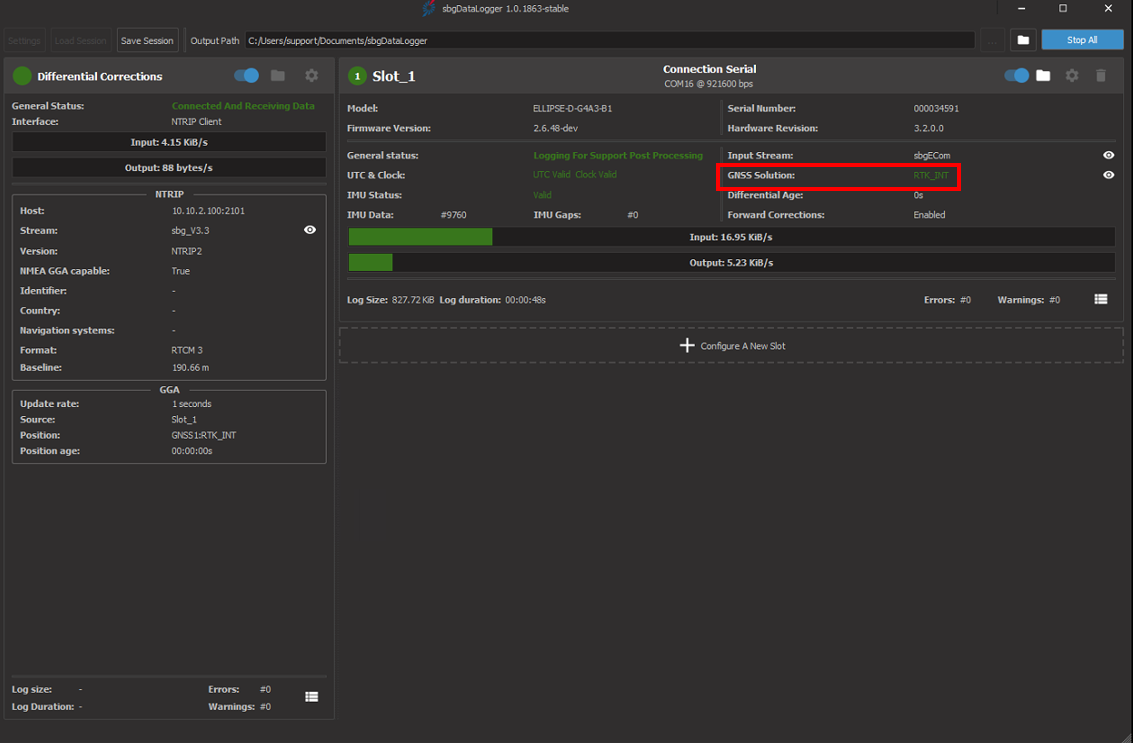The width and height of the screenshot is (1133, 743).
Task: Click Save Session button
Action: click(x=147, y=41)
